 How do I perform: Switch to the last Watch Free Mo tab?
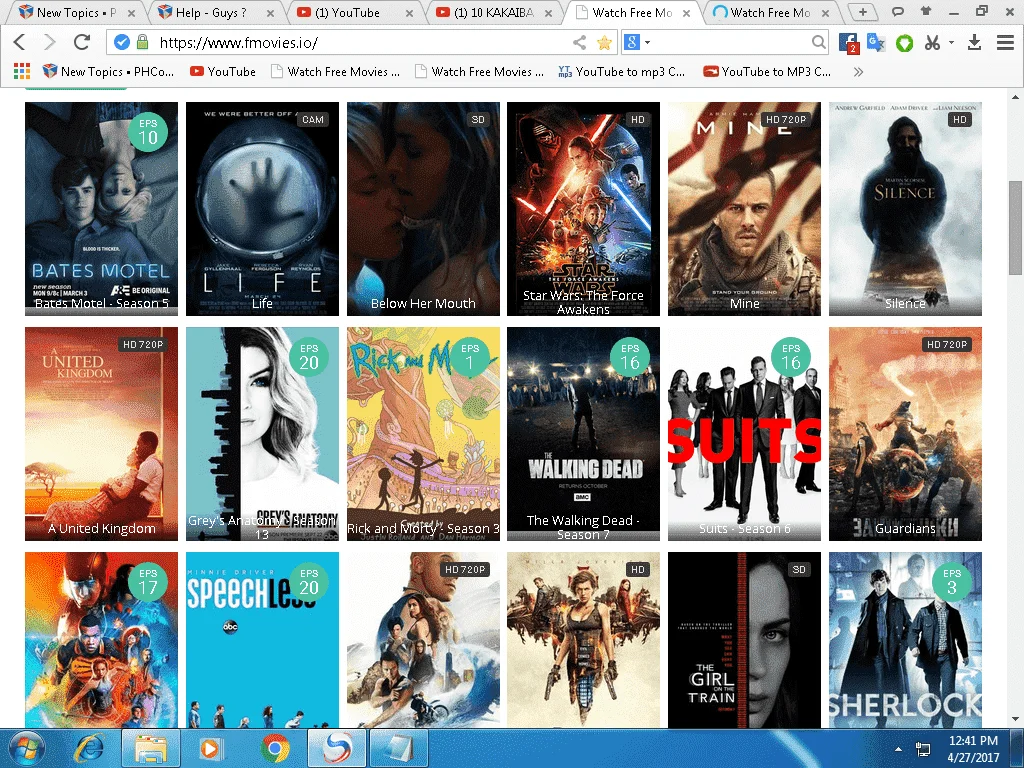point(771,12)
